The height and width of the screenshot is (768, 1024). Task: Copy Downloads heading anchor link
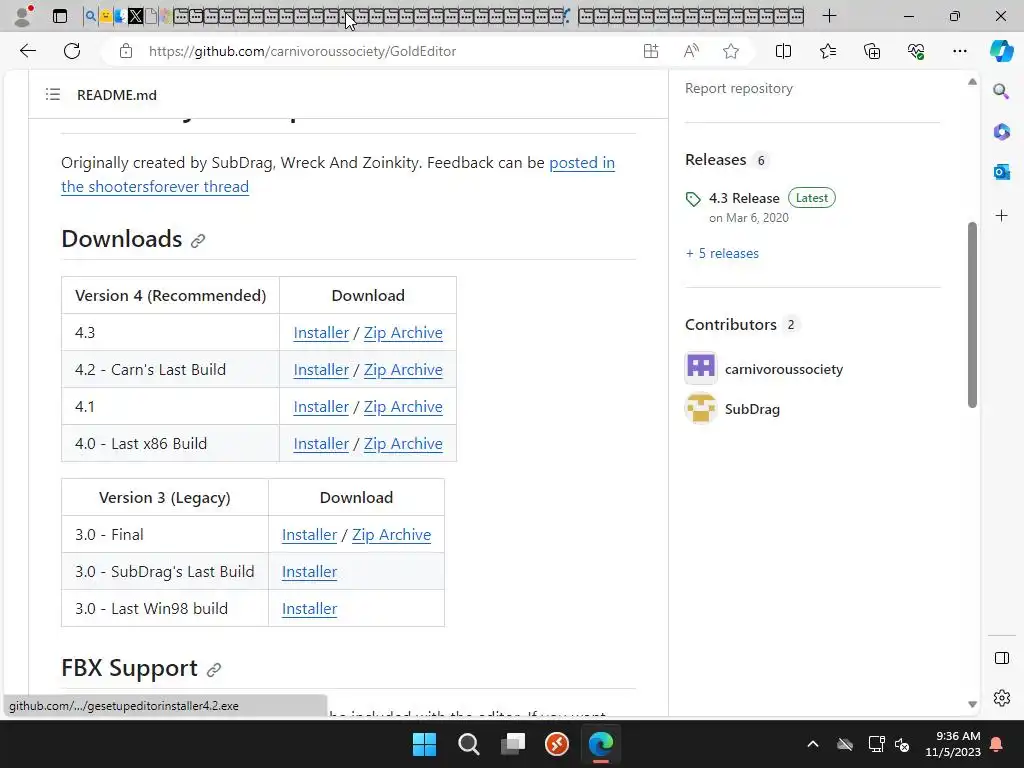pyautogui.click(x=198, y=240)
